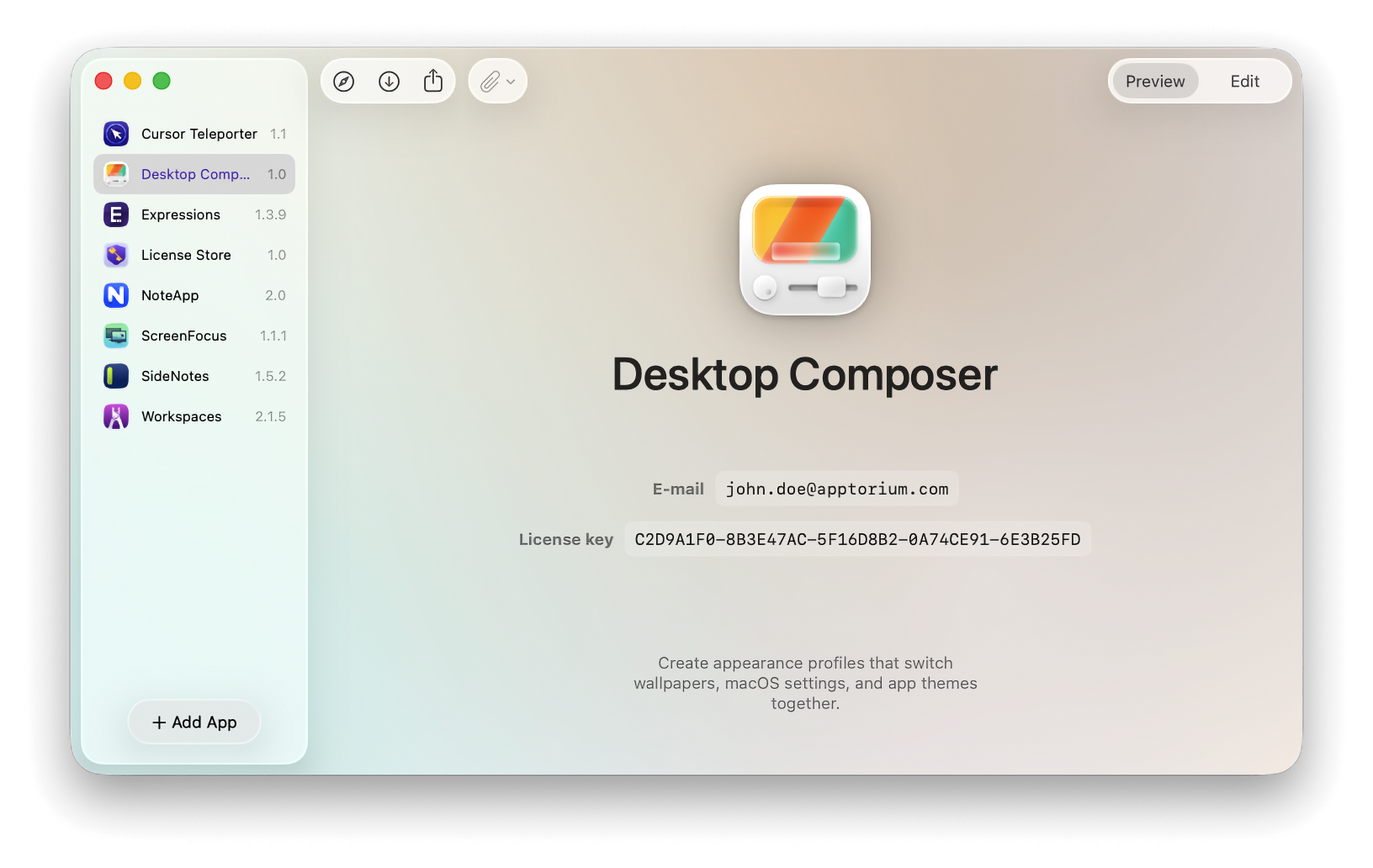1373x868 pixels.
Task: Select License Store from the sidebar
Action: tap(185, 255)
